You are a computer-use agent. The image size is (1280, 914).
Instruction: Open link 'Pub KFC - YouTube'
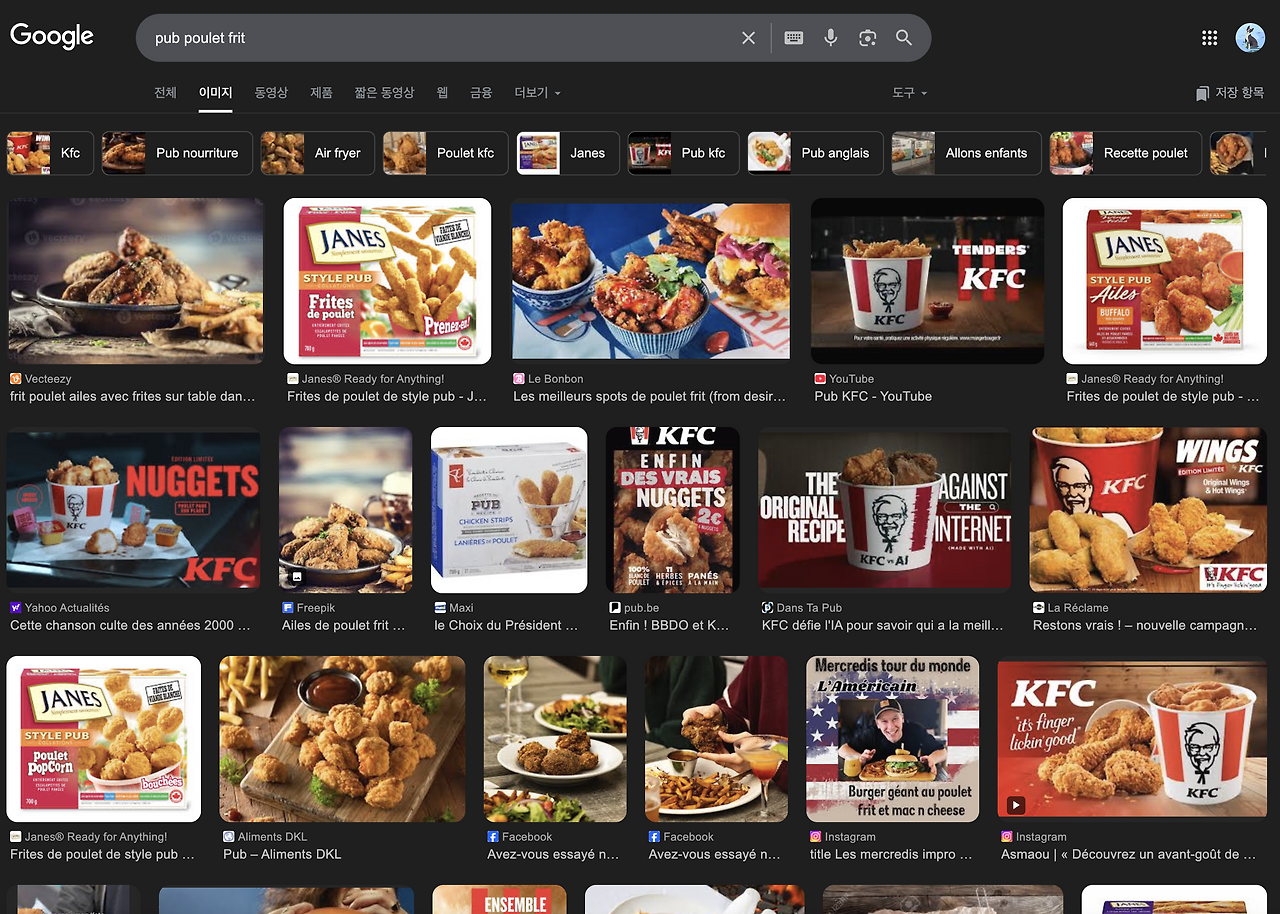point(873,396)
